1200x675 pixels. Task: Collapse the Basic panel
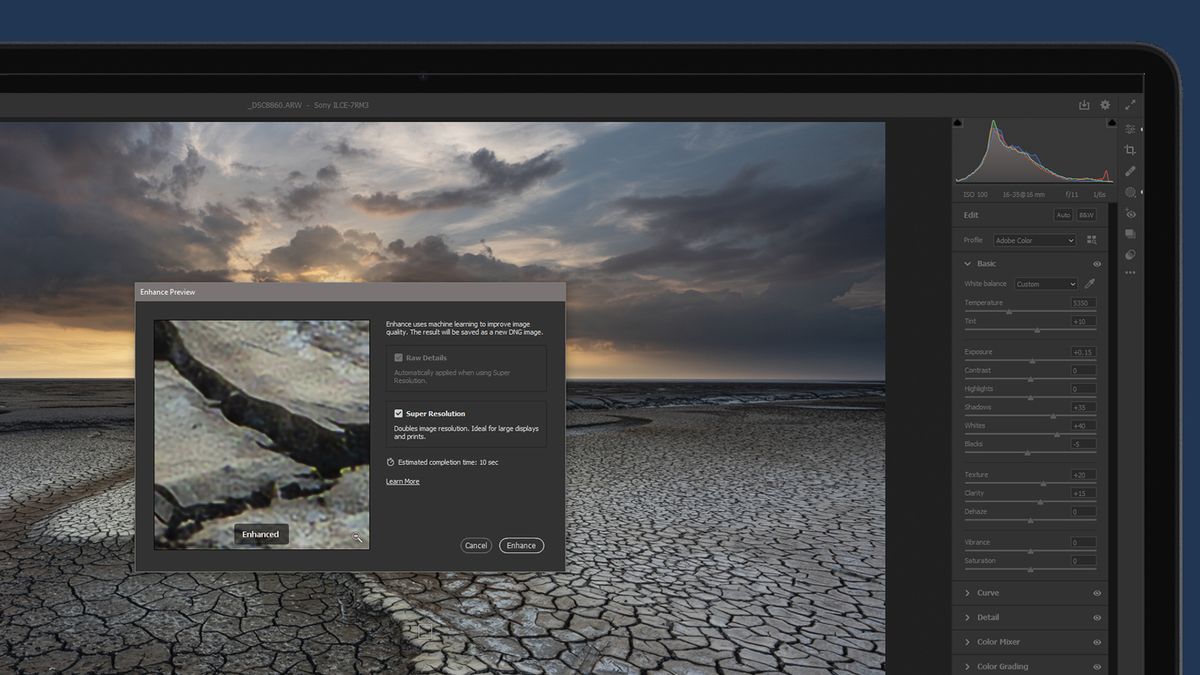coord(967,263)
